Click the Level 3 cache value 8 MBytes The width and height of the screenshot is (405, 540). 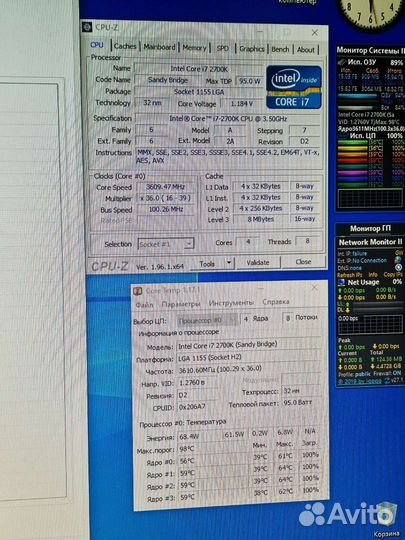click(261, 219)
